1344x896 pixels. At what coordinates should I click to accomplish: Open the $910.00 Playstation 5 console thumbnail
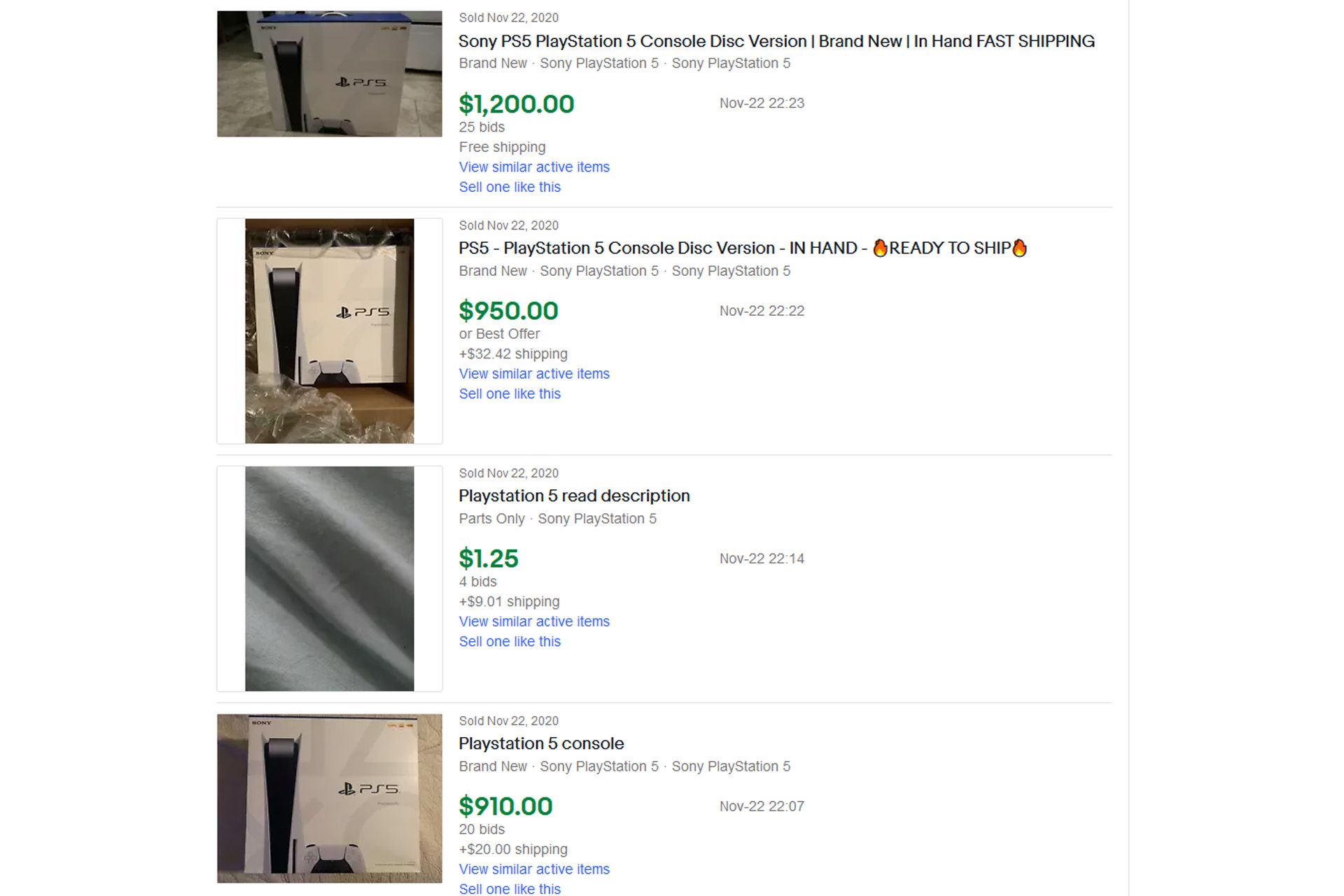pyautogui.click(x=329, y=798)
